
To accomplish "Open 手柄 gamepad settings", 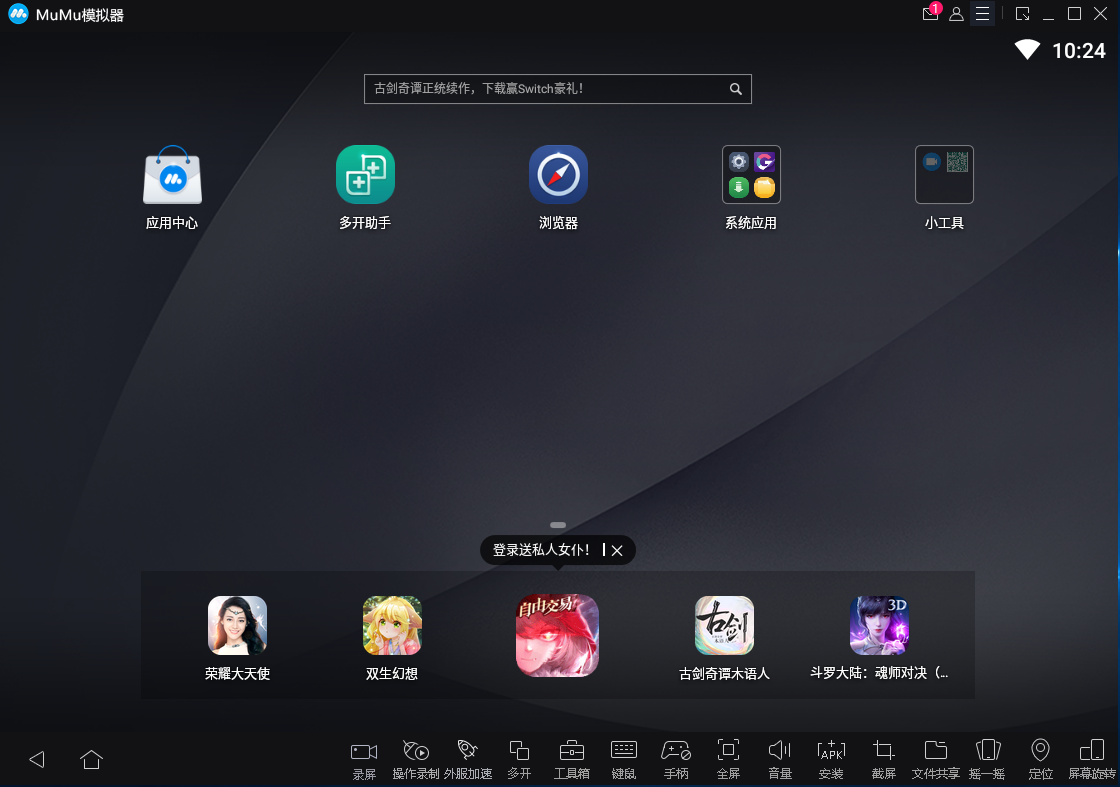I will click(x=676, y=759).
